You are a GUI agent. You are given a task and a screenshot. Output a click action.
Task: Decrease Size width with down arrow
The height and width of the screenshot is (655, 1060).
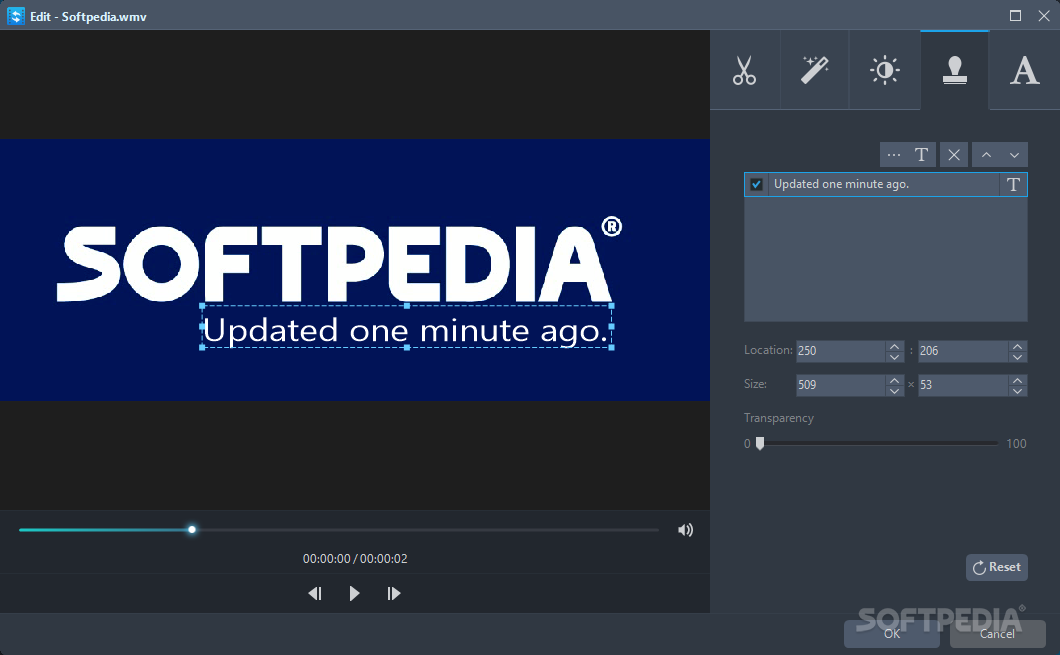pos(894,390)
